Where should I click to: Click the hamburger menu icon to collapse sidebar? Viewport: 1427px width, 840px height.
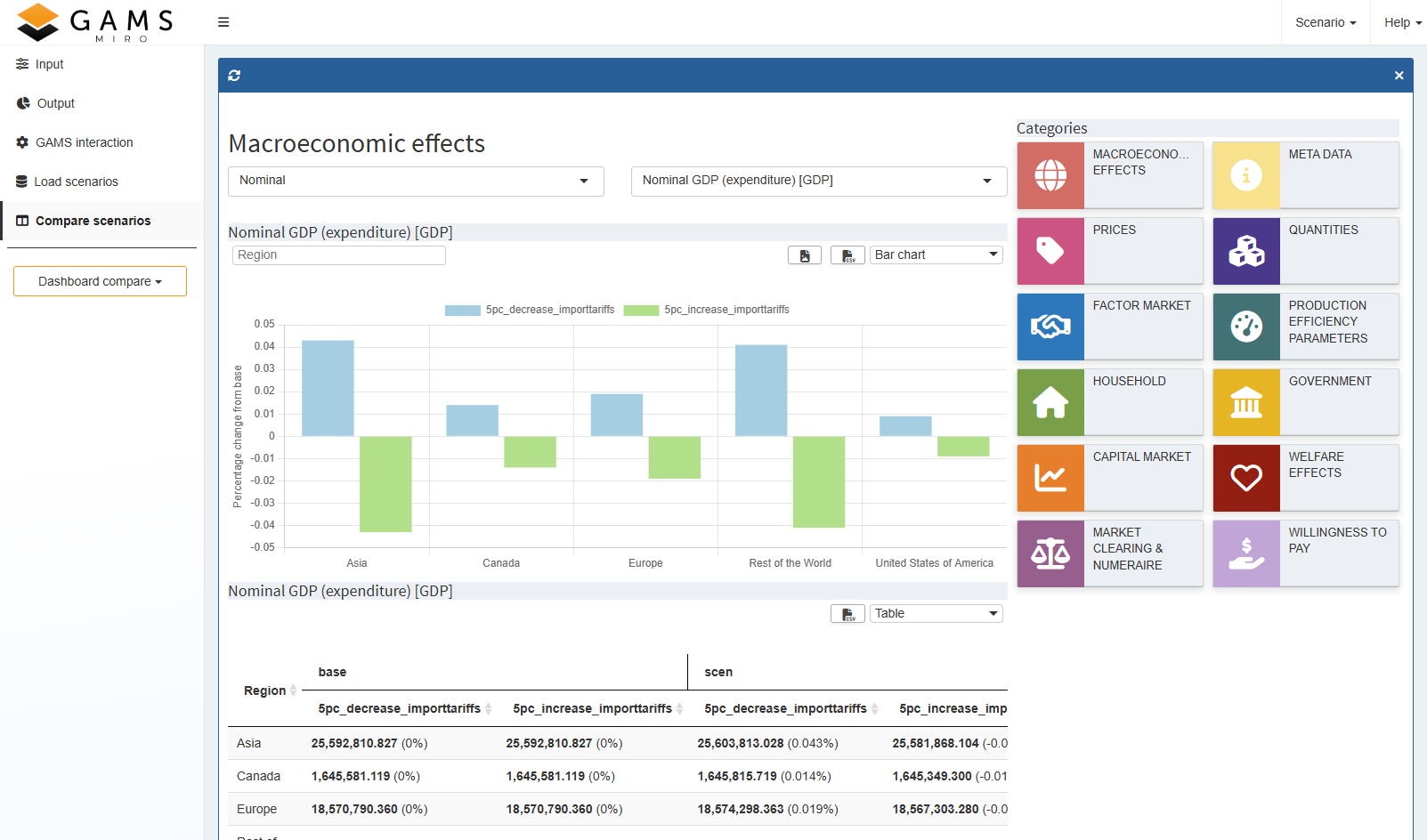tap(223, 22)
